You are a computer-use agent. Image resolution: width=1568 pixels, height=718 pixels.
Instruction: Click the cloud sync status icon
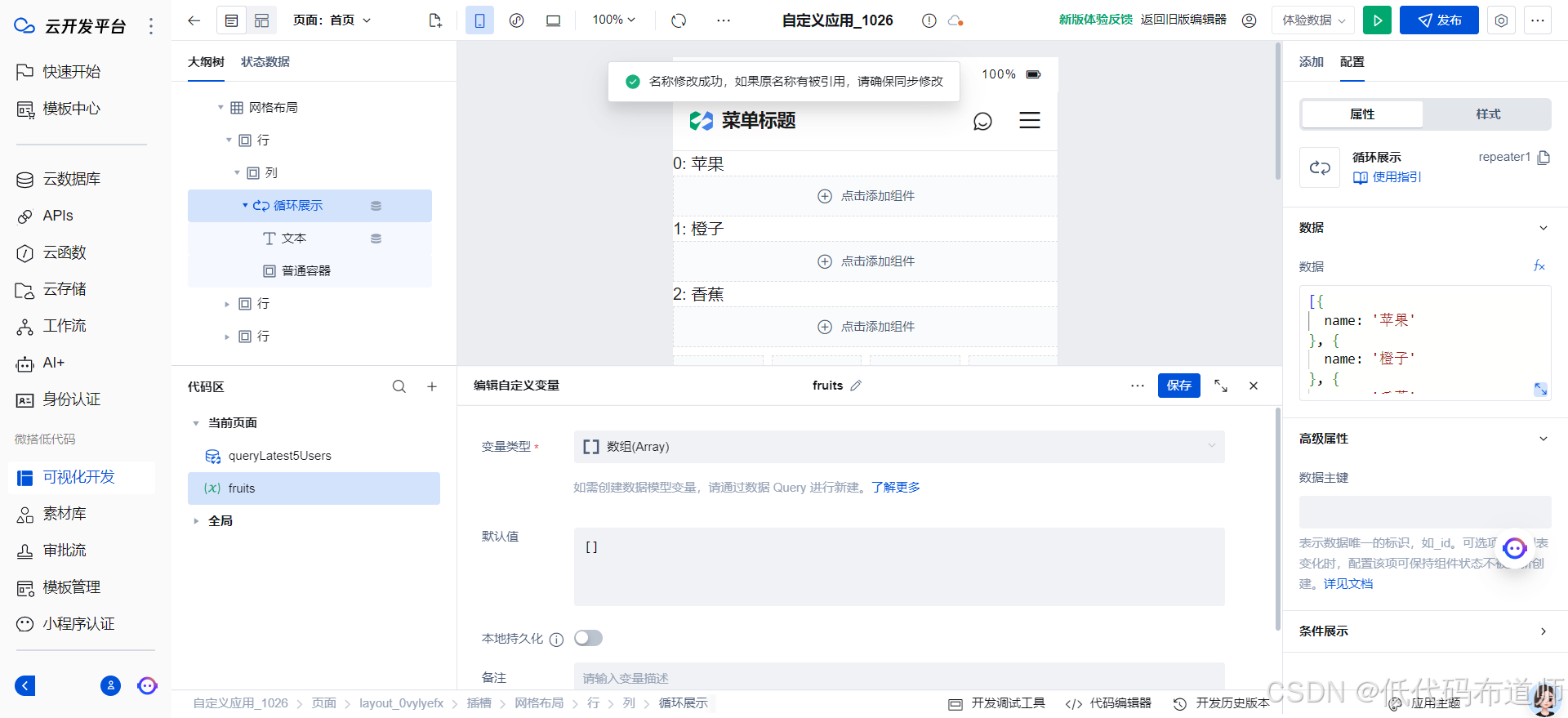tap(955, 20)
